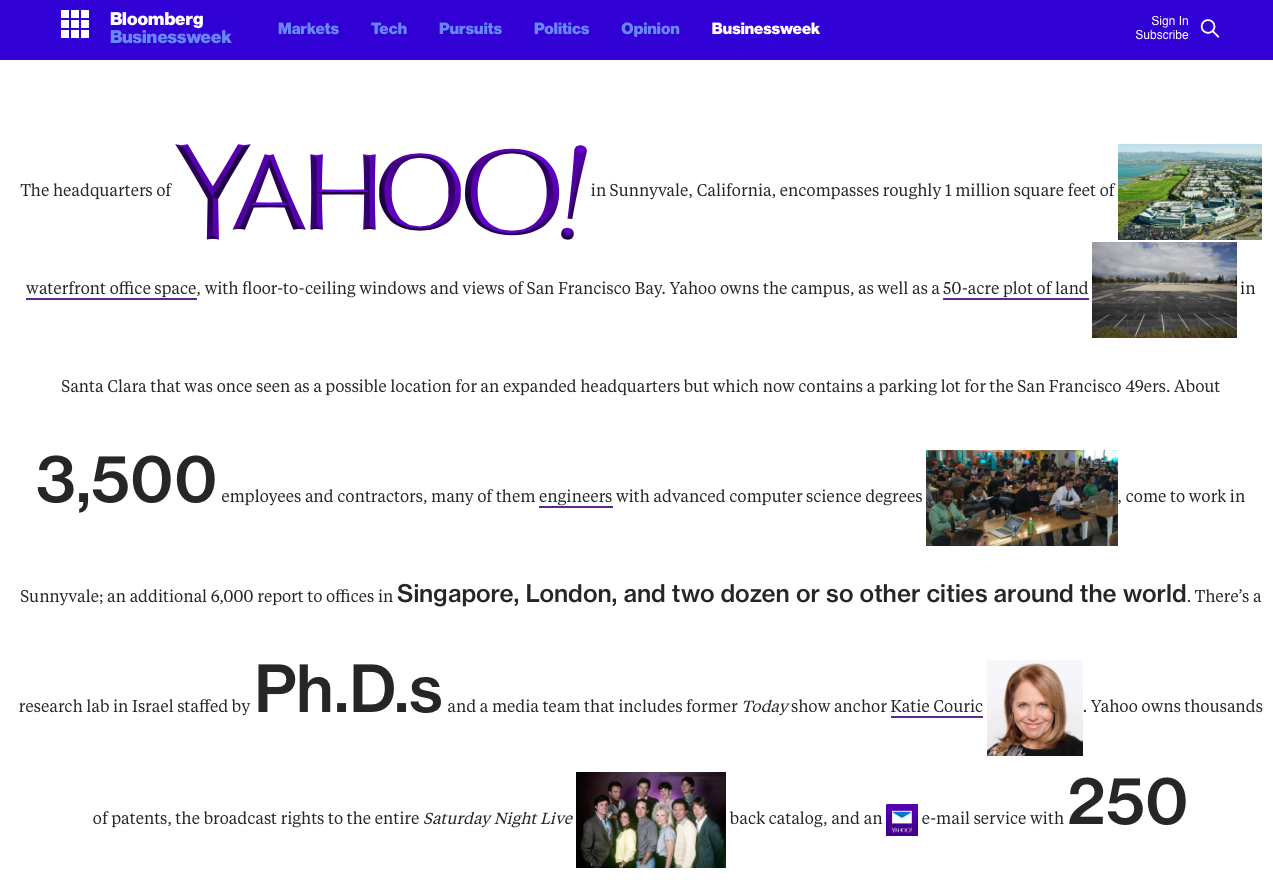This screenshot has width=1273, height=884.
Task: Click the 'Singapore, London, and two dozen' heading
Action: (x=791, y=594)
